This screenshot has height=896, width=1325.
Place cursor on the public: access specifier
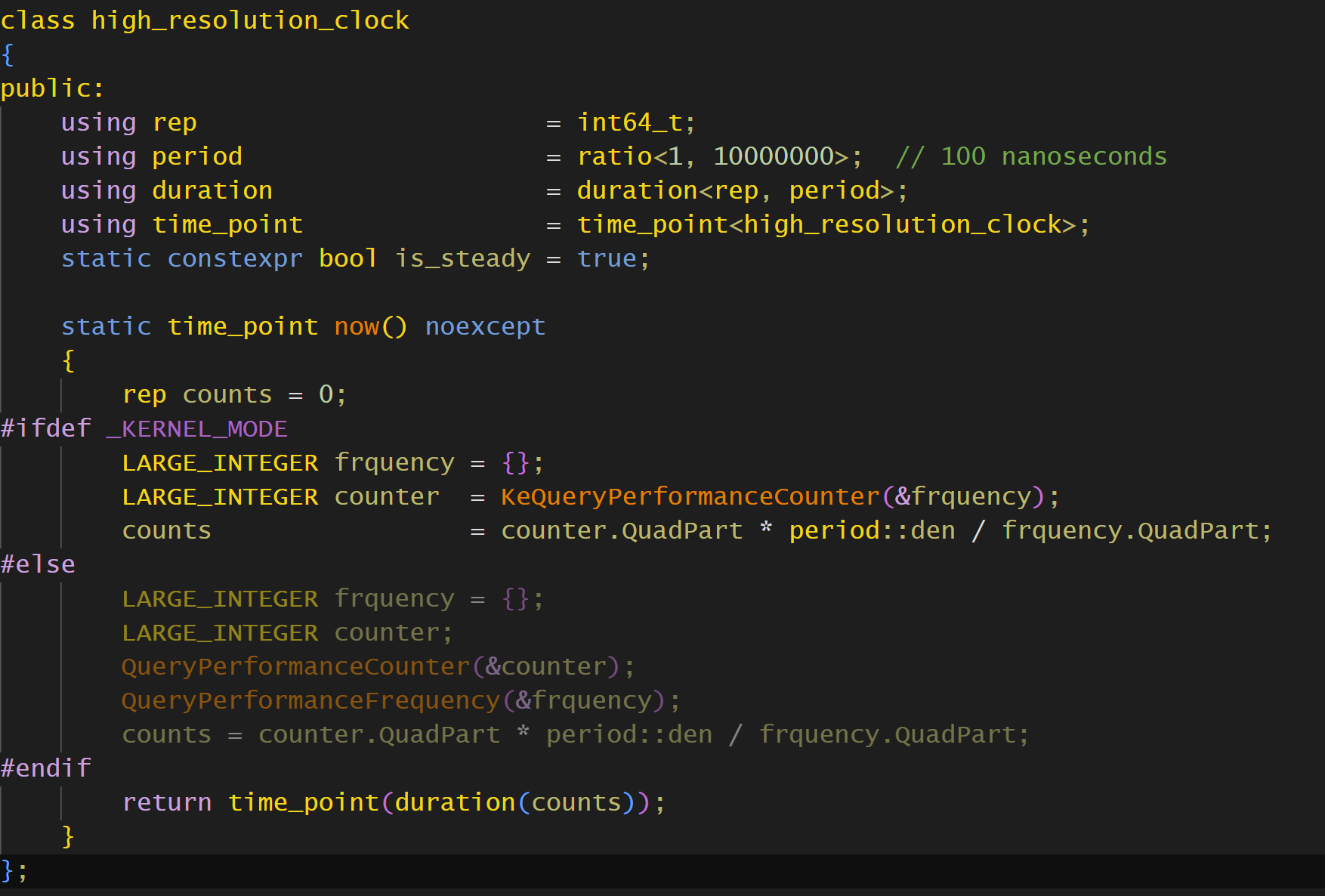(x=51, y=88)
